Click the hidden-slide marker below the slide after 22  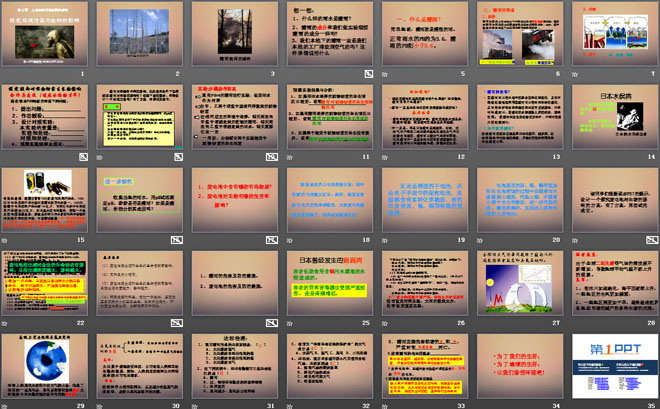[x=177, y=323]
